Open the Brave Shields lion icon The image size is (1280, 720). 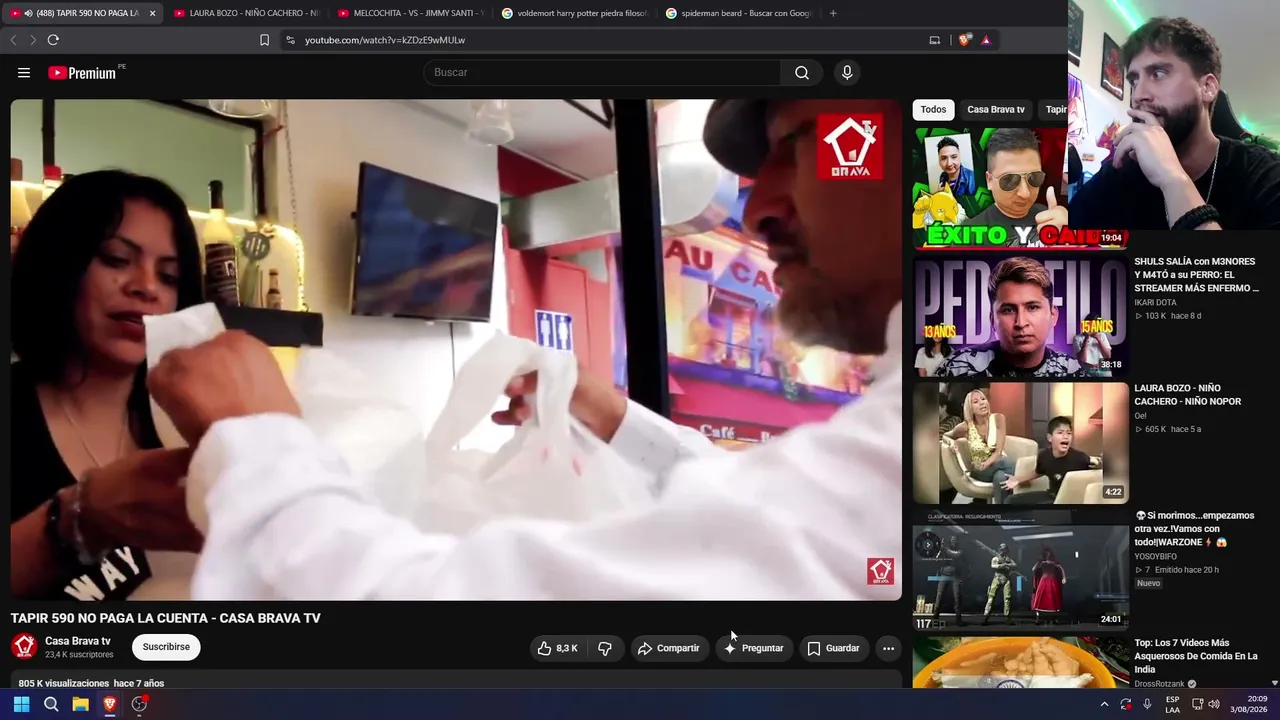964,40
